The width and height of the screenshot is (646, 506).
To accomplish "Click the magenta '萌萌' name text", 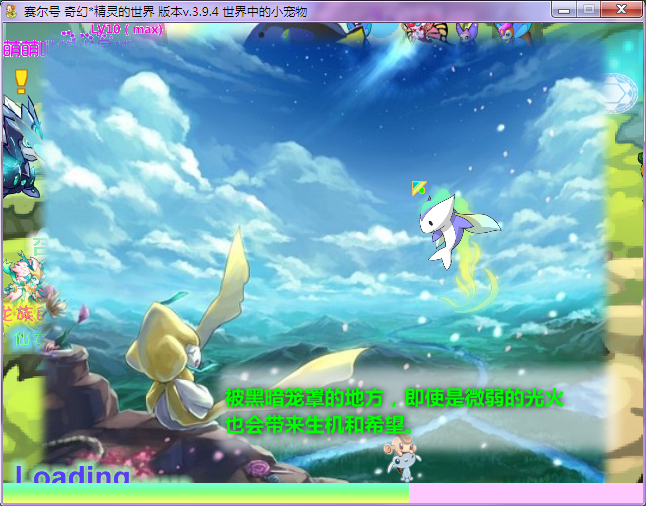I will click(23, 49).
